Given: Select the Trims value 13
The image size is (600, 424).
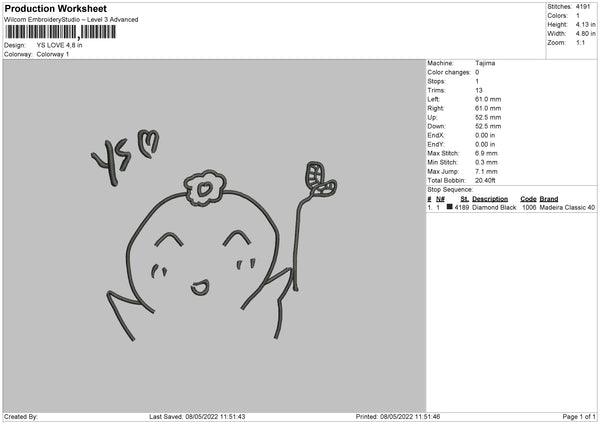Looking at the screenshot, I should pos(479,90).
